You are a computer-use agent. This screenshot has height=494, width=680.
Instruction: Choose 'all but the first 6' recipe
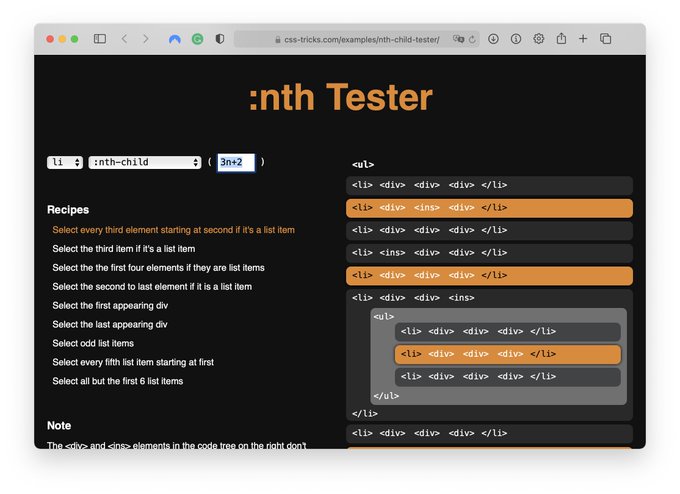118,381
